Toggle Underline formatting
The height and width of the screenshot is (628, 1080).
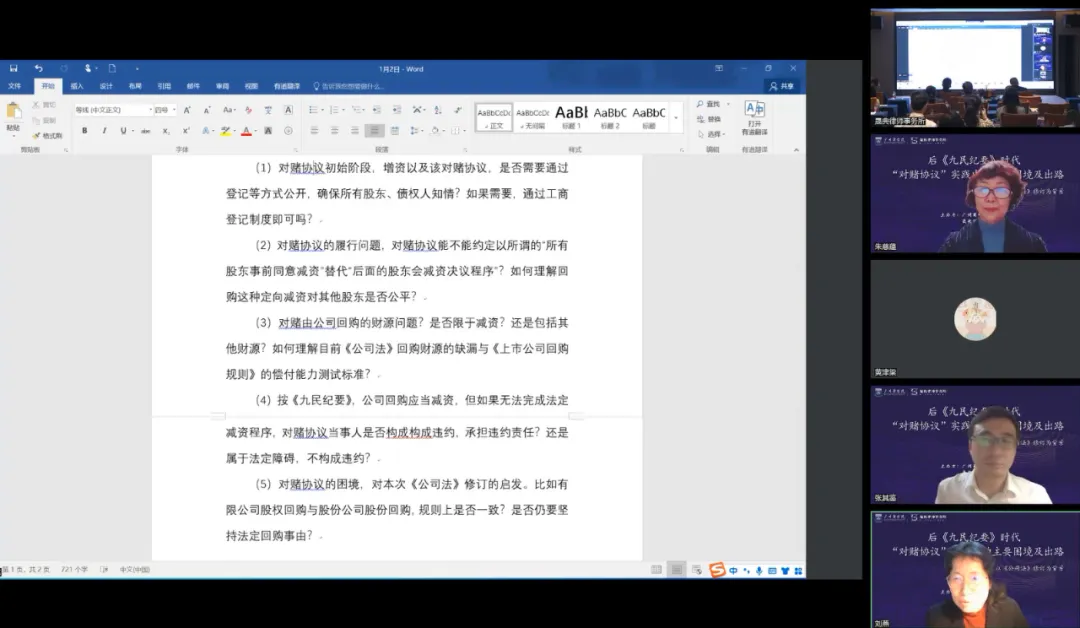(123, 130)
